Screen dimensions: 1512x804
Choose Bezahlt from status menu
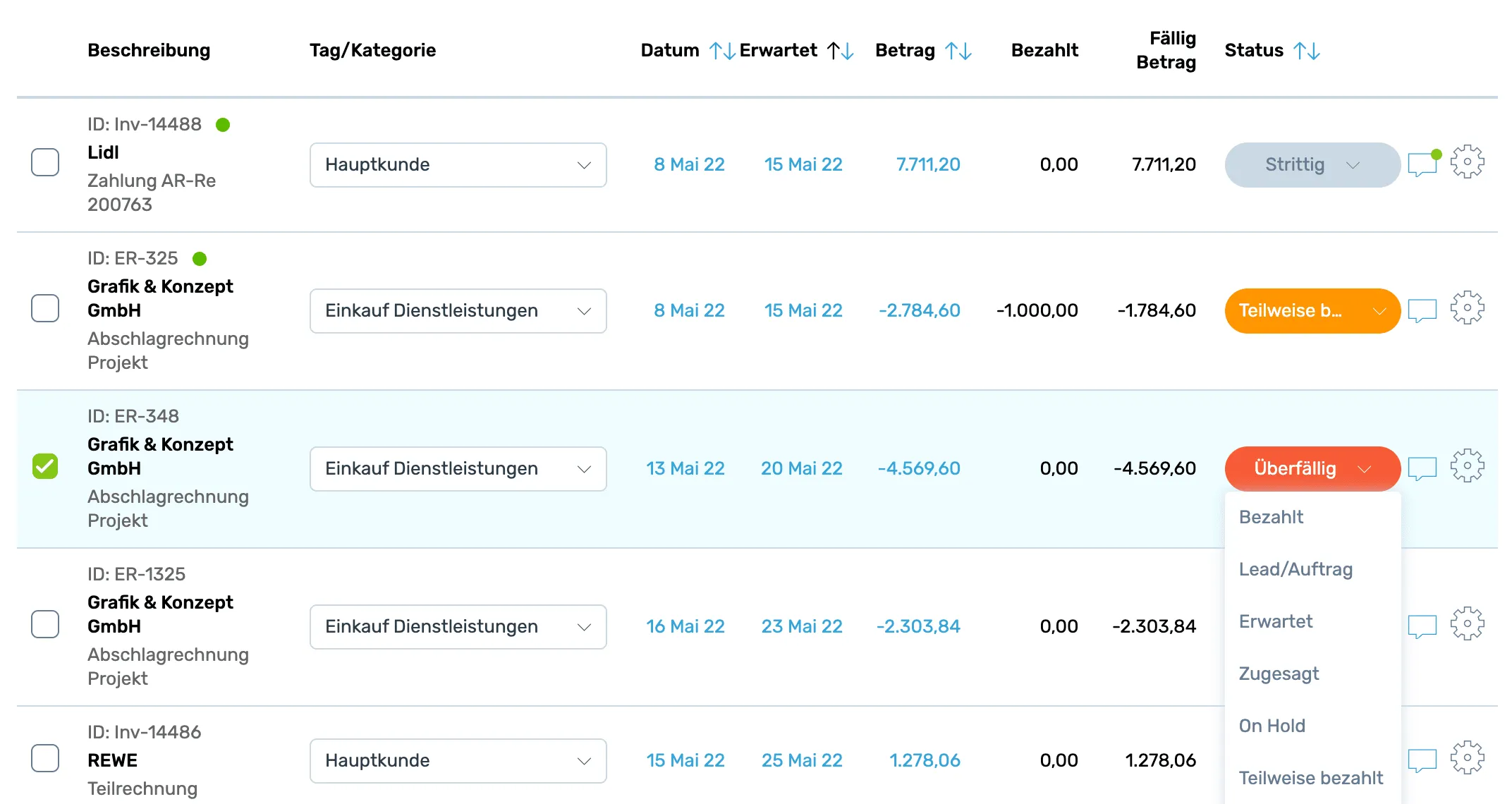tap(1271, 517)
